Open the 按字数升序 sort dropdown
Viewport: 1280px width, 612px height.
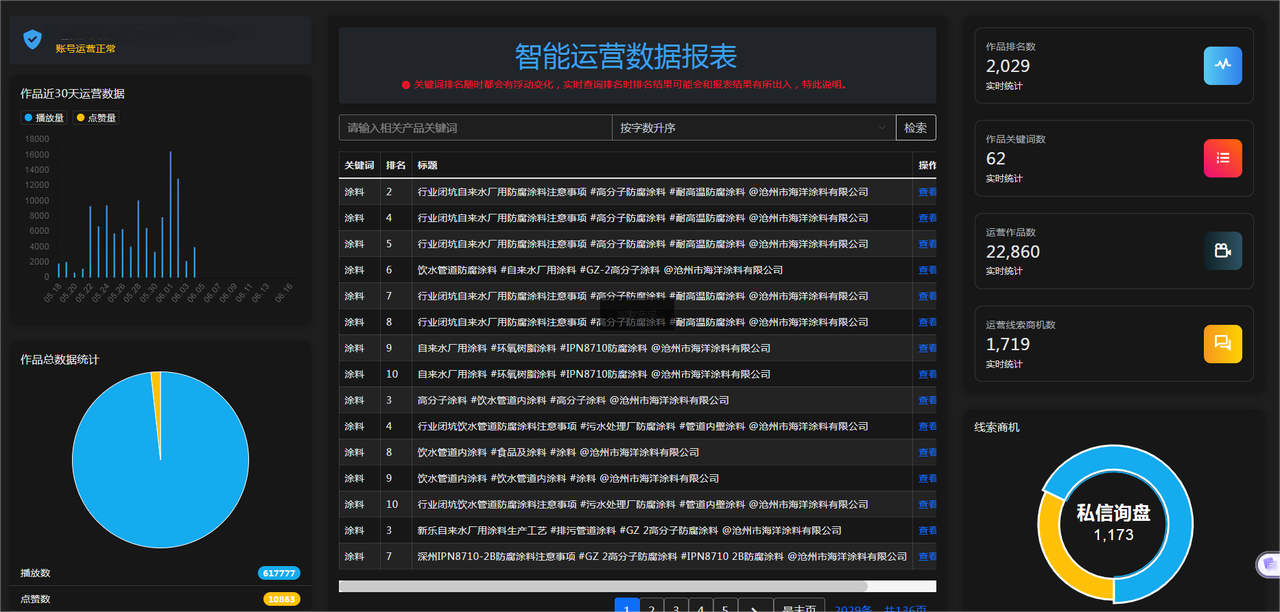coord(752,128)
